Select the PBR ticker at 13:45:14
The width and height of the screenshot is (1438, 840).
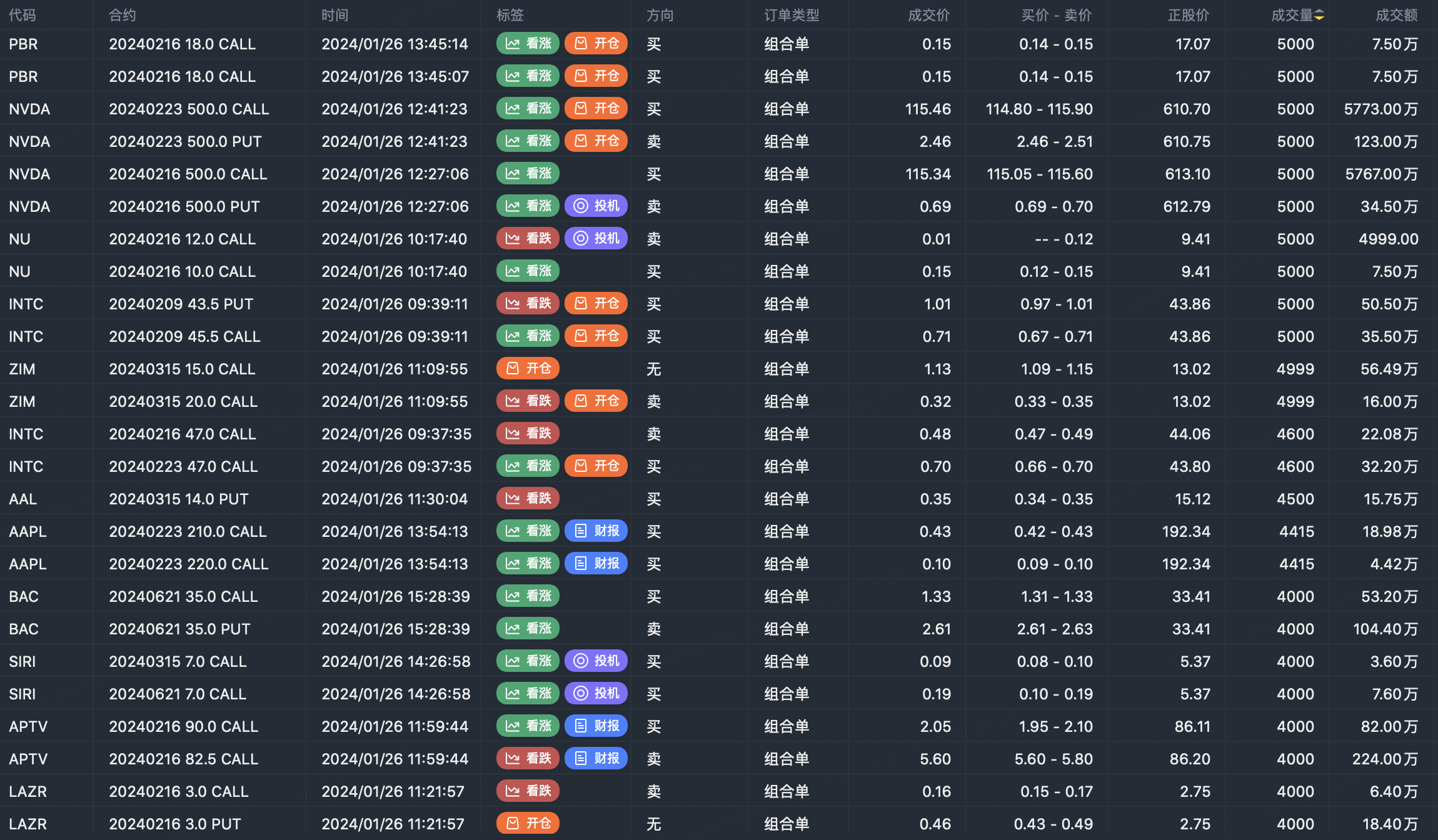pos(23,44)
